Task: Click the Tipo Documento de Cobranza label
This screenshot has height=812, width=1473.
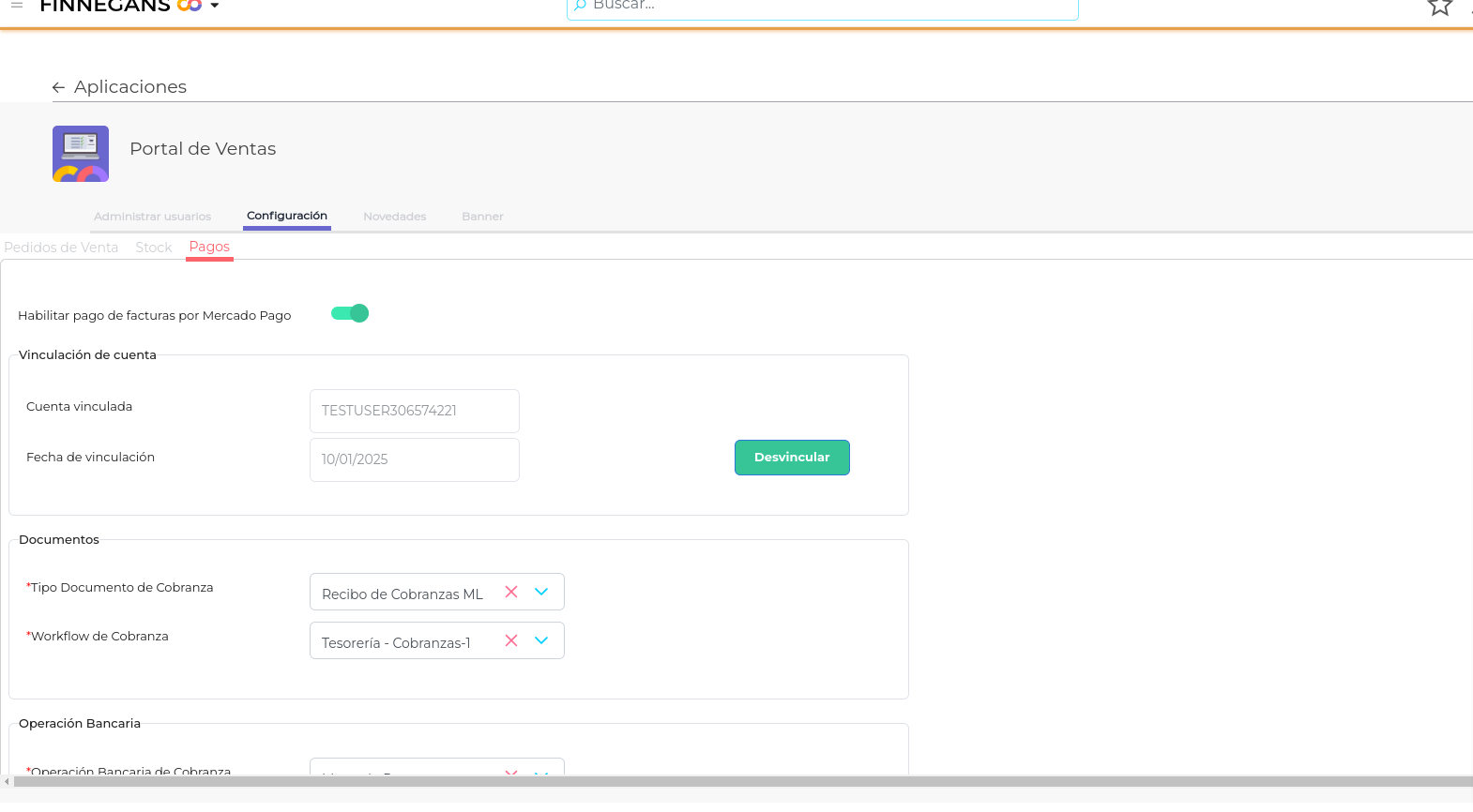Action: (x=120, y=588)
